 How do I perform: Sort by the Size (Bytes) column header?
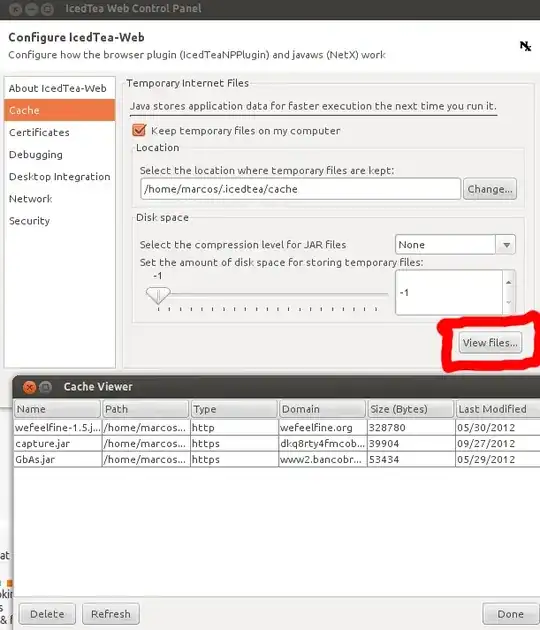(x=410, y=409)
